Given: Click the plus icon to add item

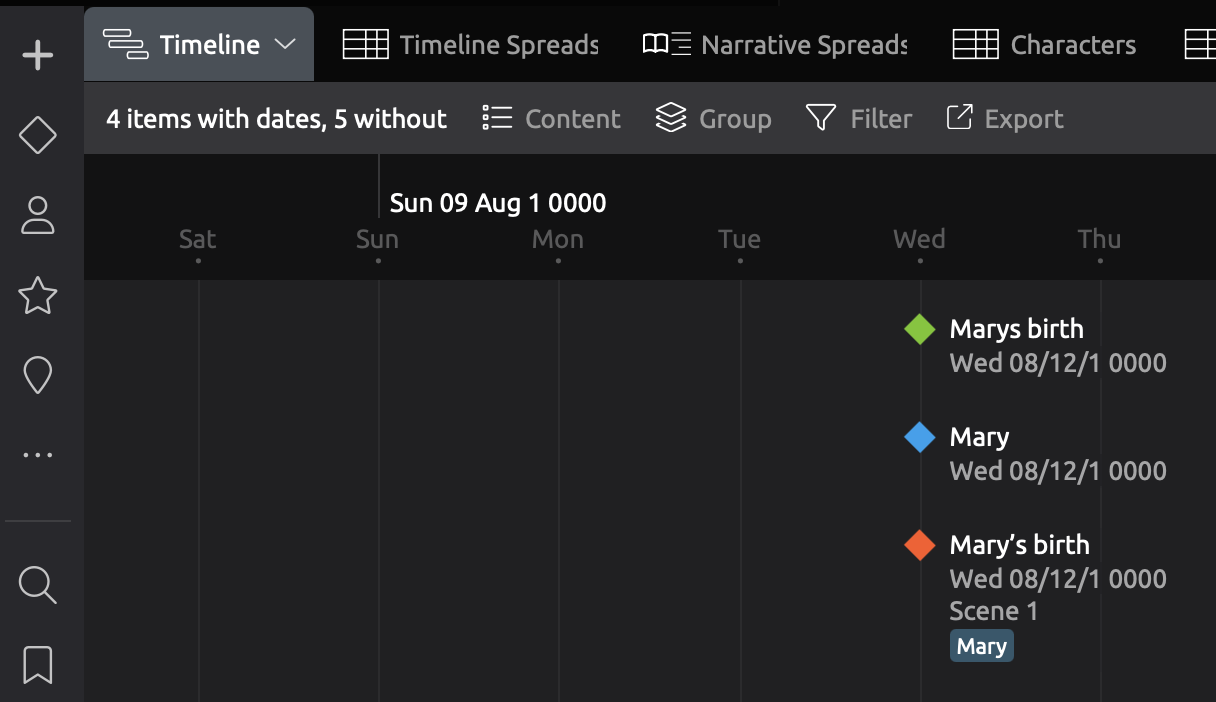Looking at the screenshot, I should [x=38, y=55].
